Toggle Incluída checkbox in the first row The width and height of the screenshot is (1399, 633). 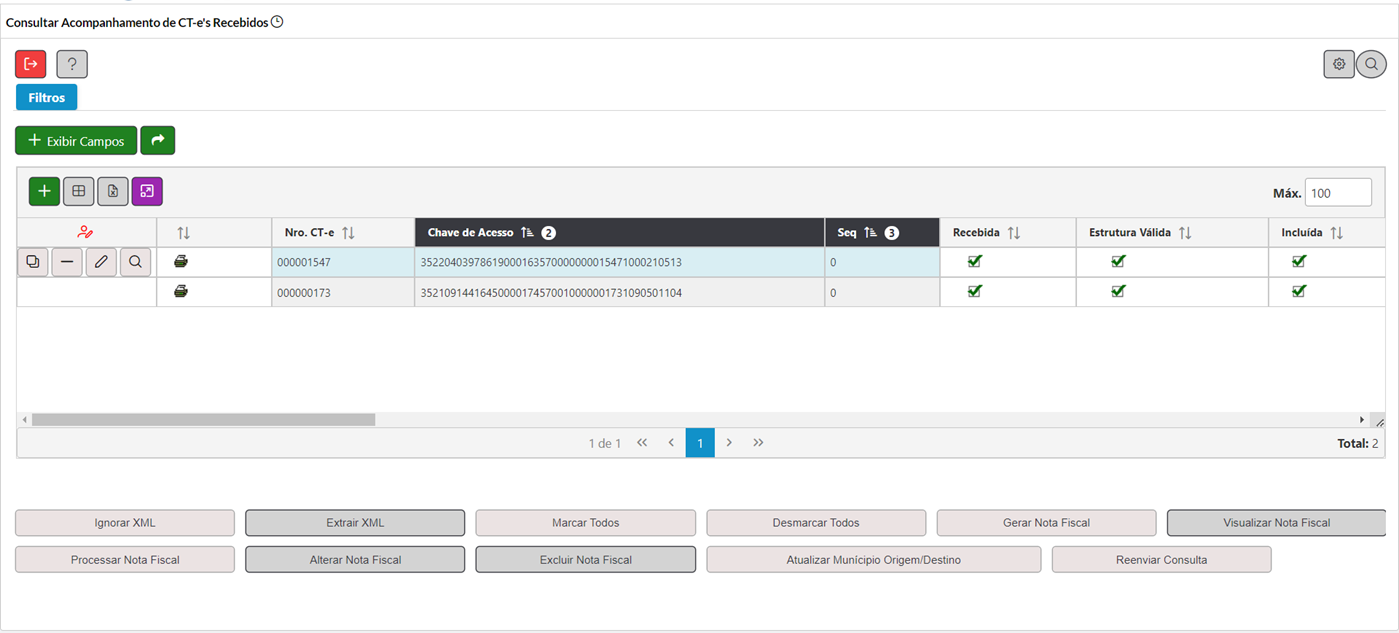(1299, 262)
